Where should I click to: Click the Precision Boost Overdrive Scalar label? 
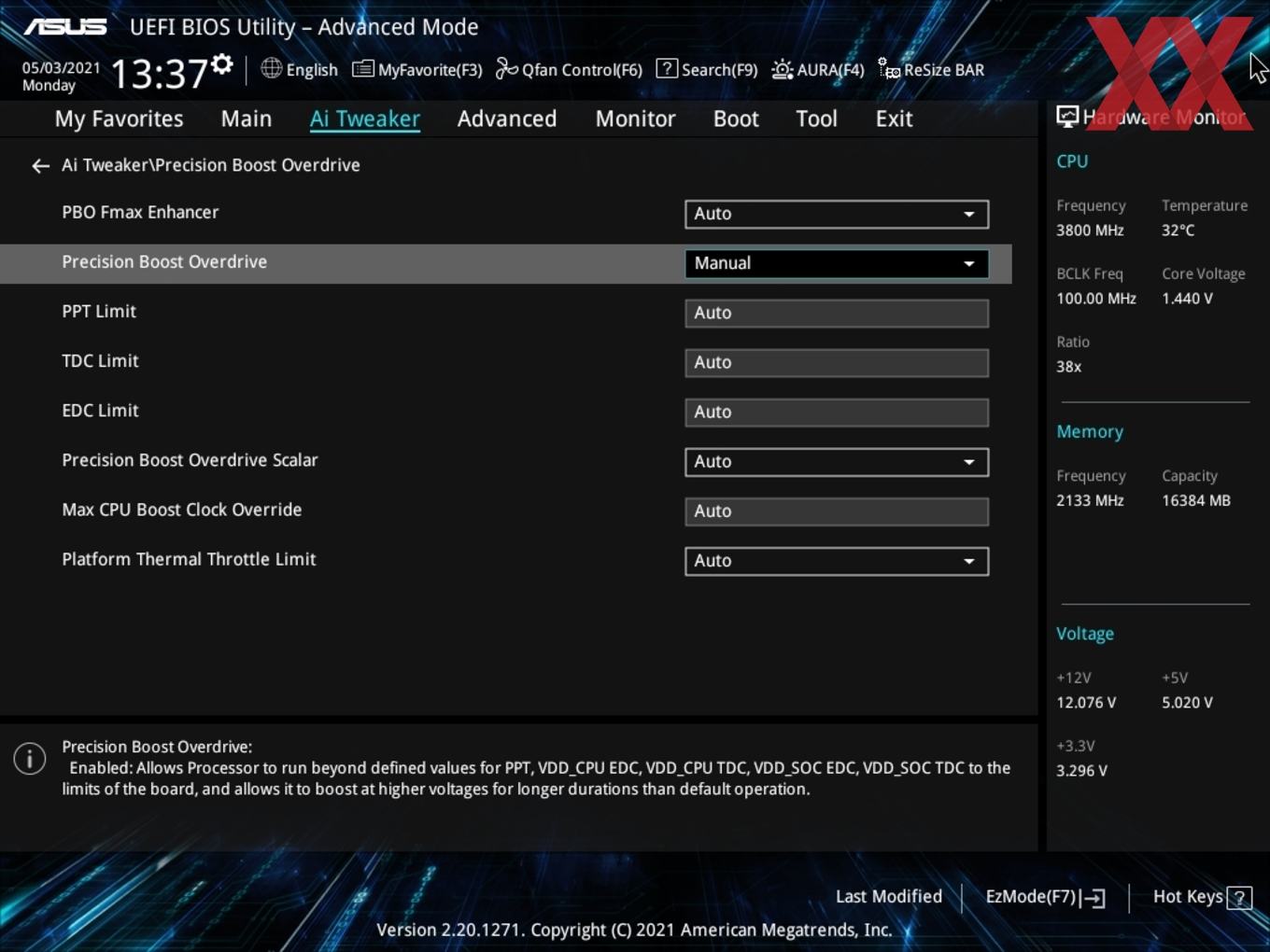tap(190, 459)
